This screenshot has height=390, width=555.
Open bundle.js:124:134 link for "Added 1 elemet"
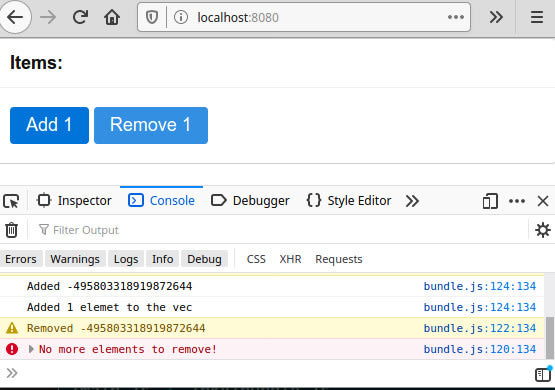(480, 307)
